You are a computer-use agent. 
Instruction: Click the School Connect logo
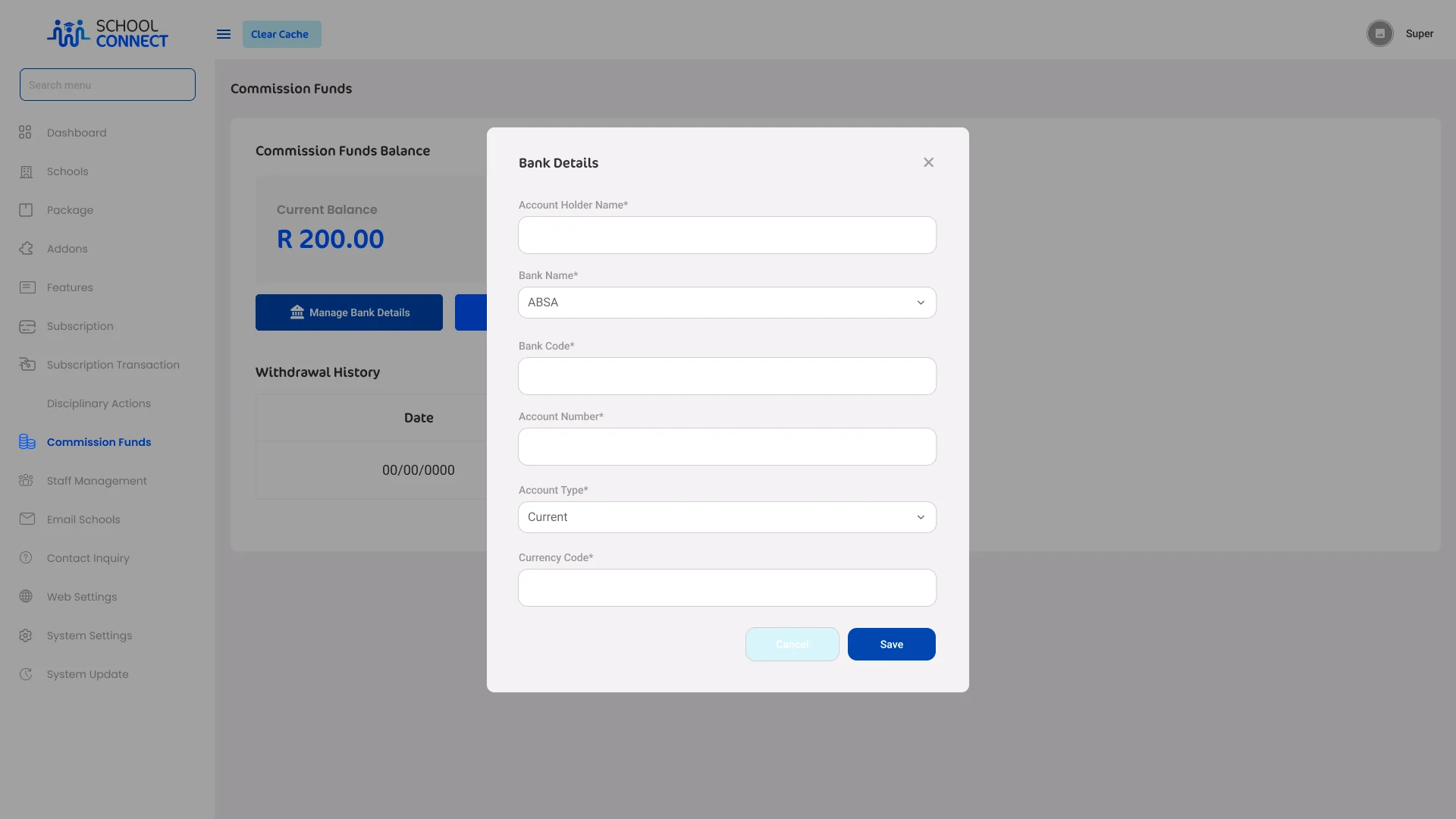tap(108, 33)
